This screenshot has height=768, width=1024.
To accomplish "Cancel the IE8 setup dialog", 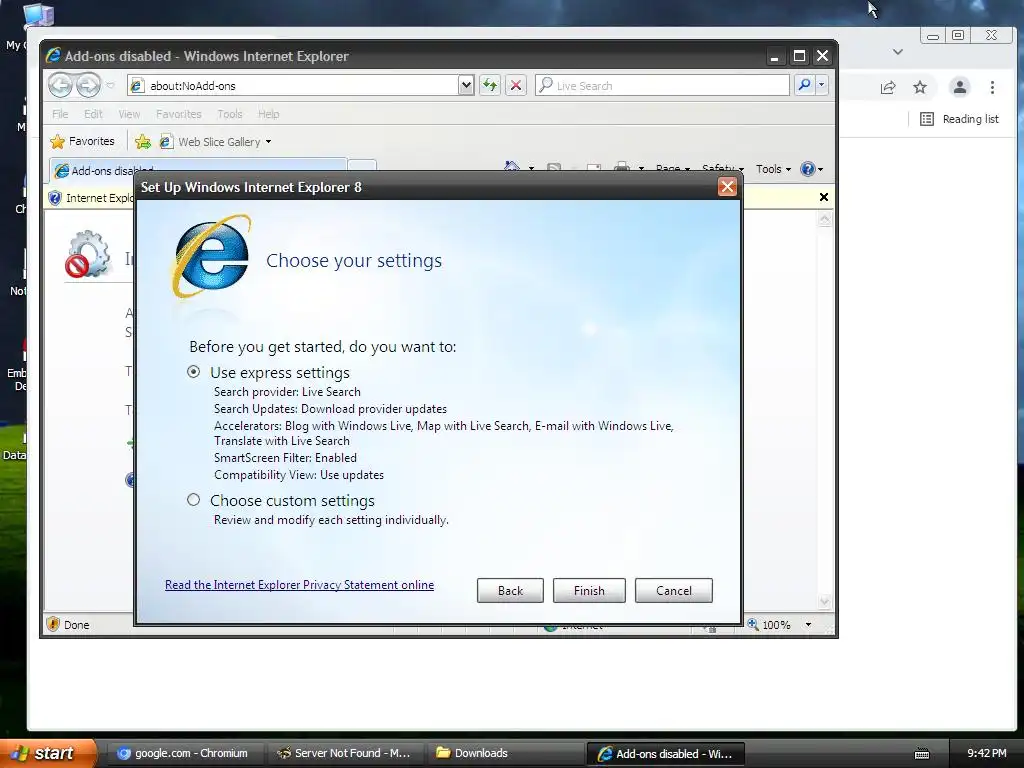I will (x=673, y=590).
